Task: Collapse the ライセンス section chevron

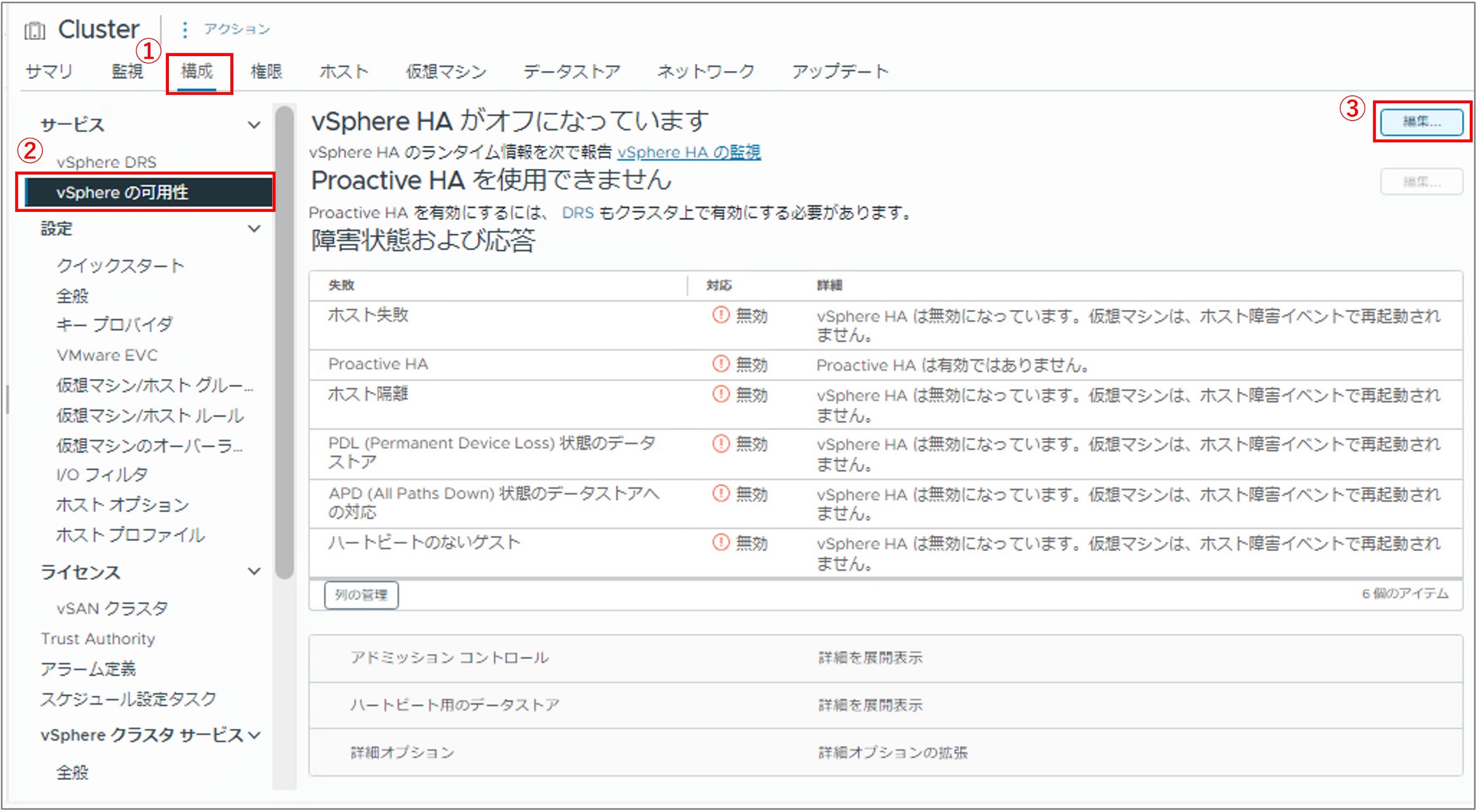Action: click(254, 571)
